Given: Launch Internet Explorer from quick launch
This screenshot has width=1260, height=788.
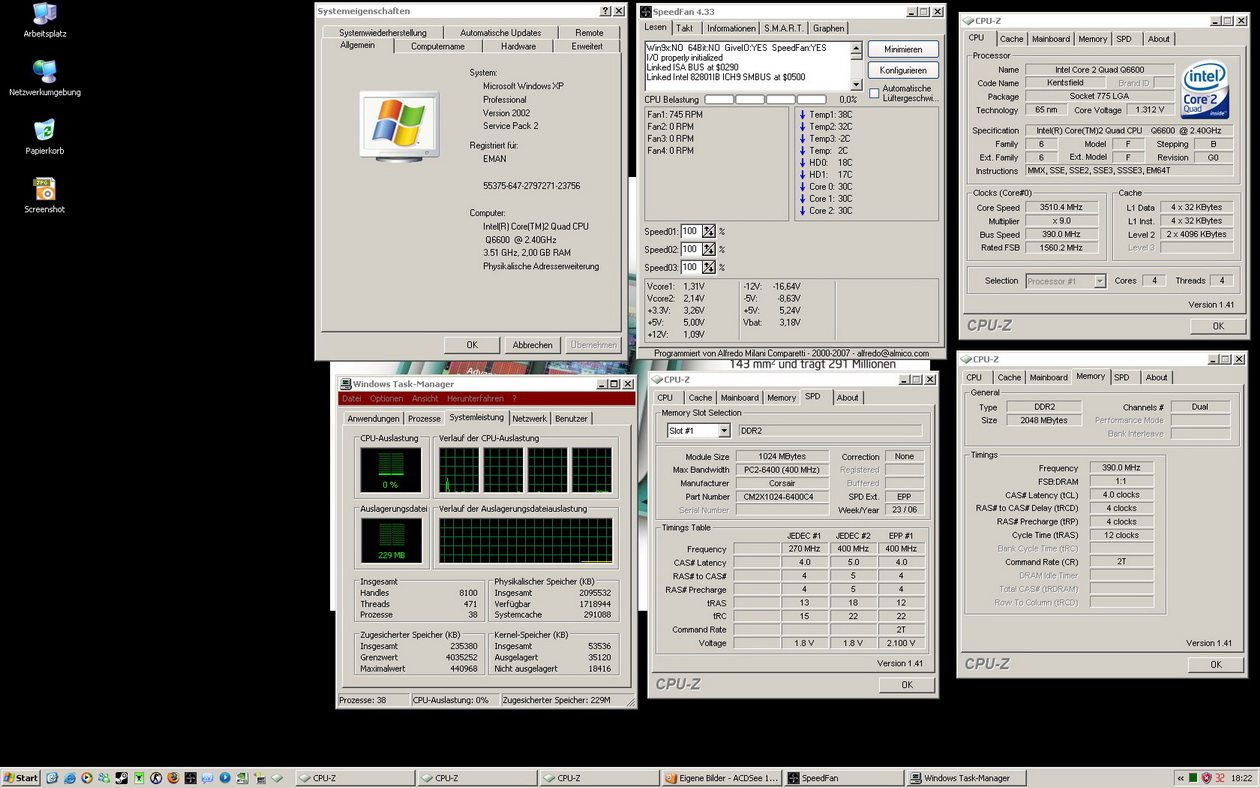Looking at the screenshot, I should pos(69,778).
